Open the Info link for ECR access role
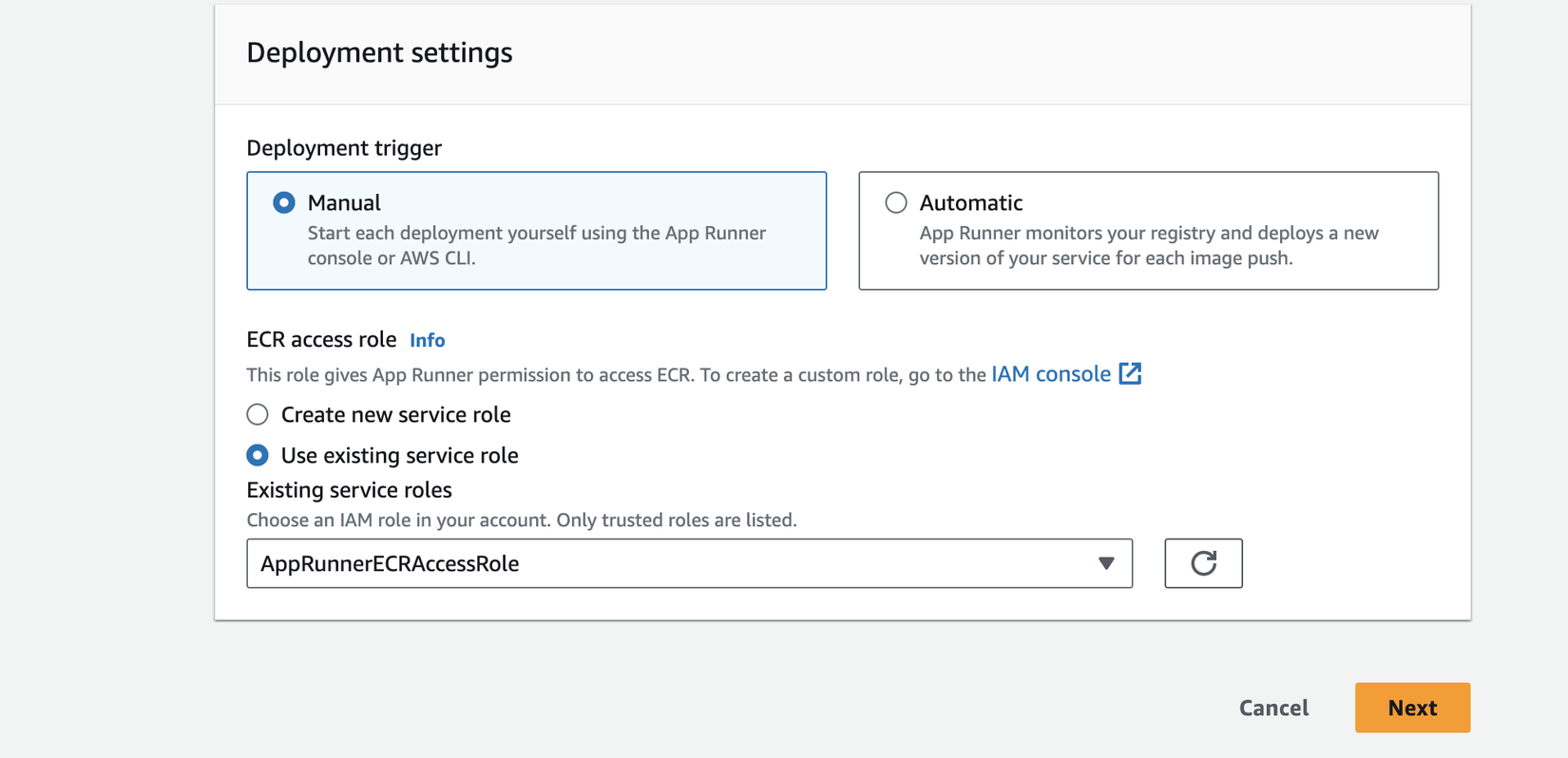Viewport: 1568px width, 758px height. pyautogui.click(x=427, y=340)
